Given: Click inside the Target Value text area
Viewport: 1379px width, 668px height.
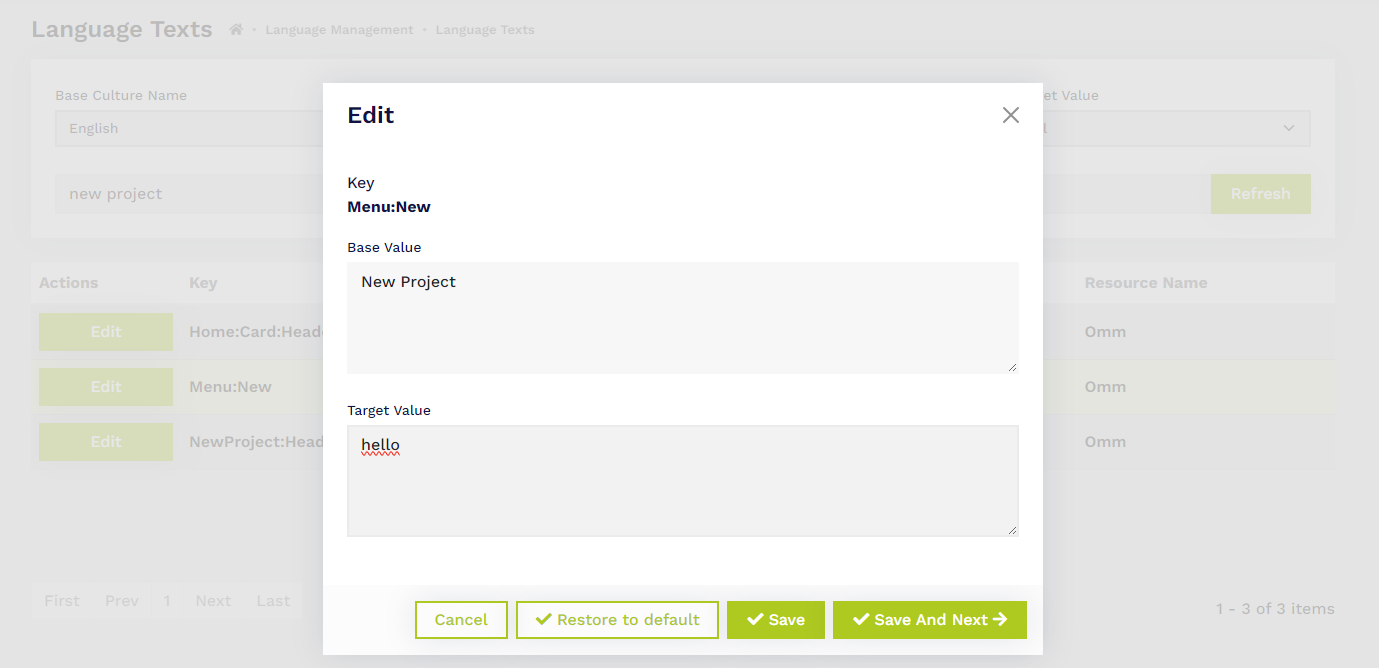Looking at the screenshot, I should click(x=682, y=481).
